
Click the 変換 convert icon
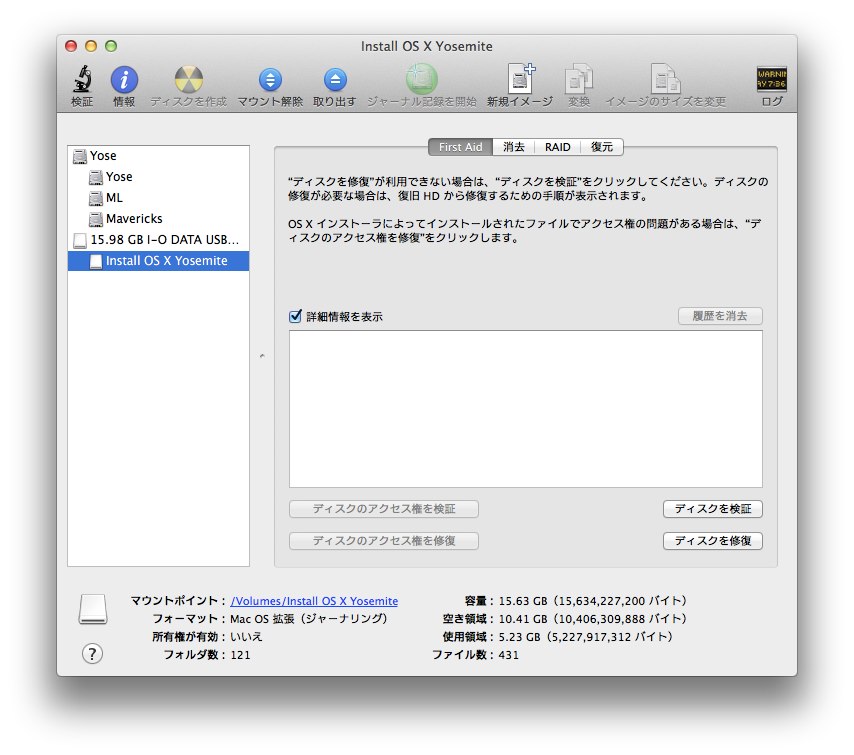click(578, 80)
